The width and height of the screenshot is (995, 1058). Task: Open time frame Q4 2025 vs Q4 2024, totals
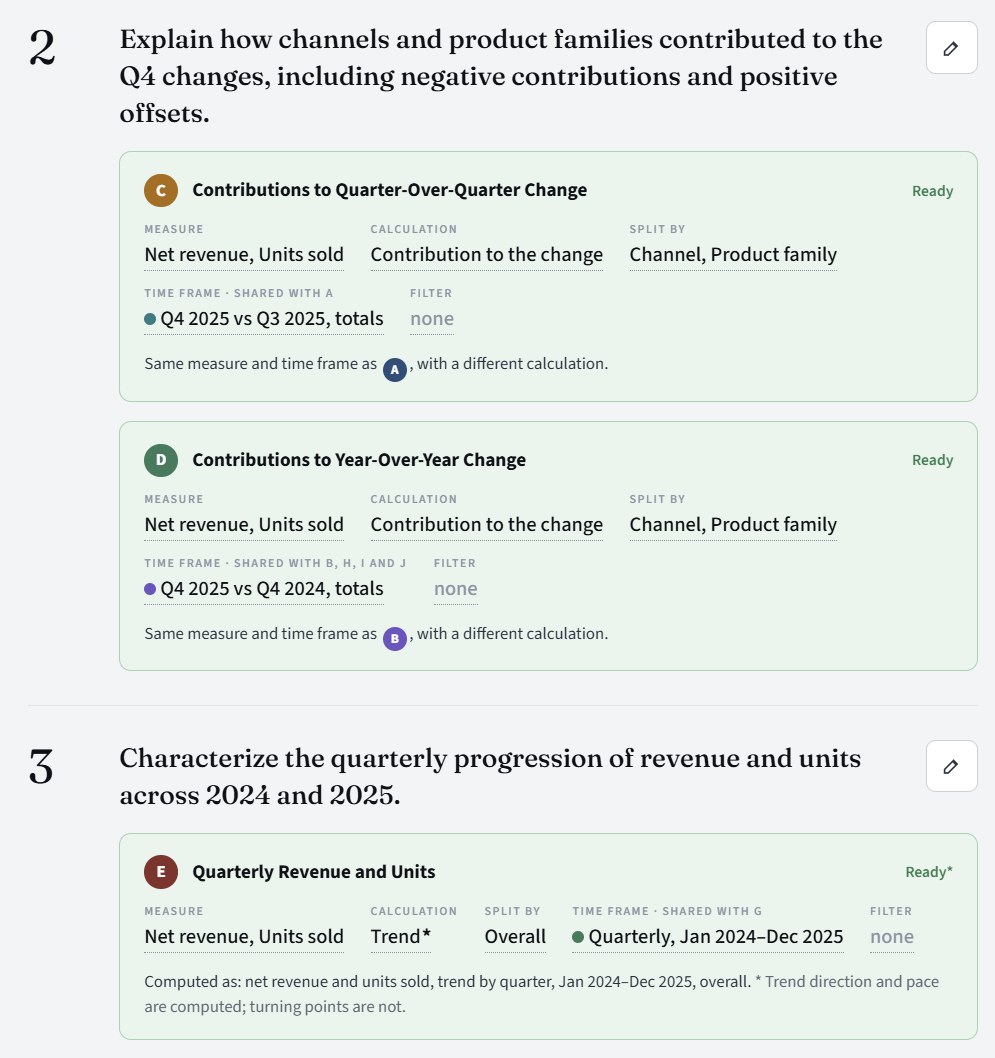coord(264,589)
